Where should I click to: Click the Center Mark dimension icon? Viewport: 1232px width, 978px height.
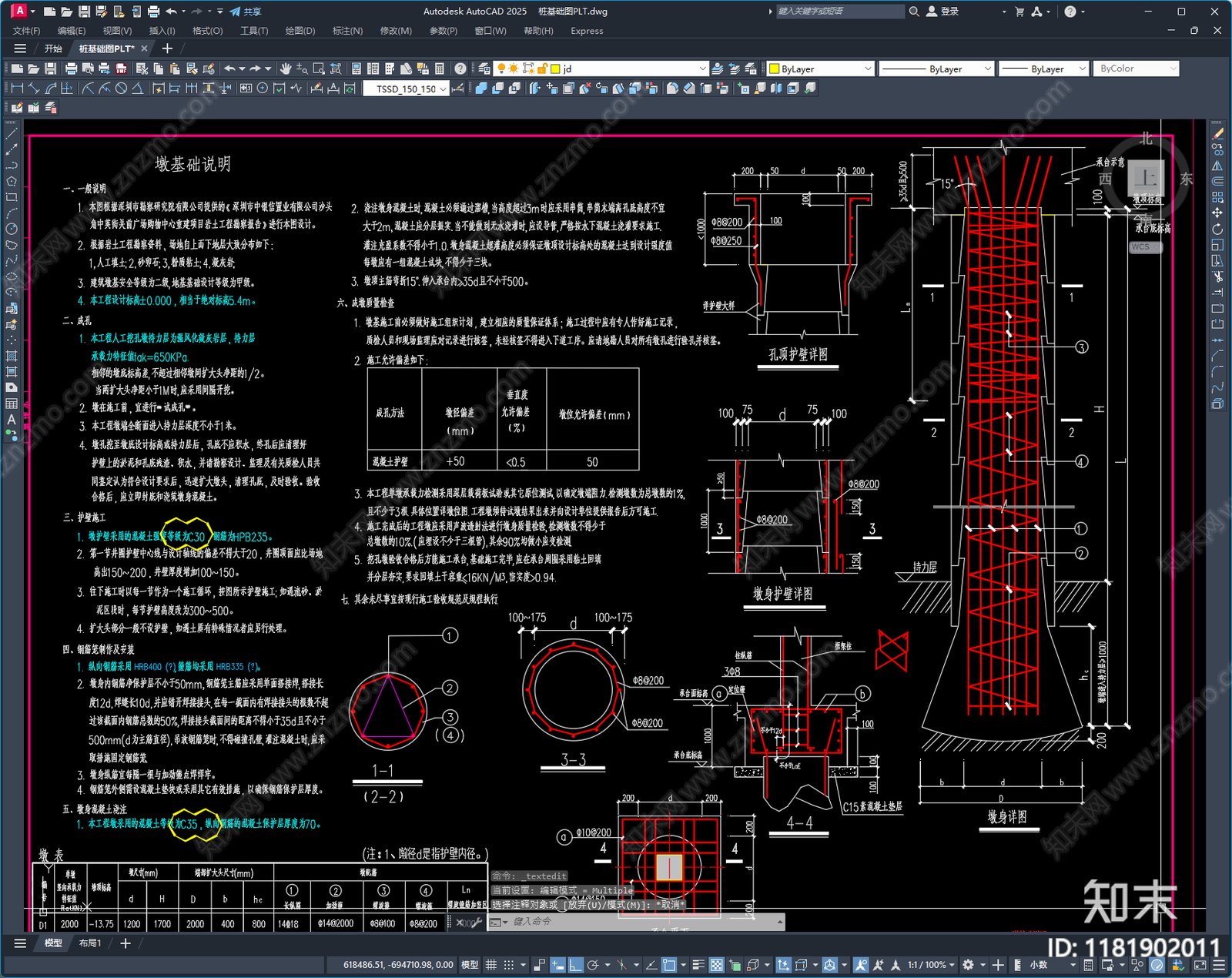pos(263,89)
